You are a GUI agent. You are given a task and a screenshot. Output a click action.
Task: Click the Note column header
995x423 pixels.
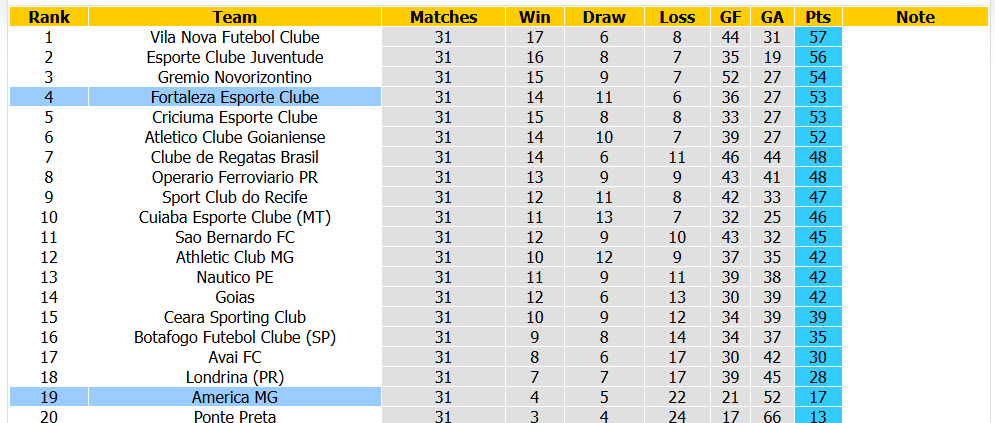916,17
